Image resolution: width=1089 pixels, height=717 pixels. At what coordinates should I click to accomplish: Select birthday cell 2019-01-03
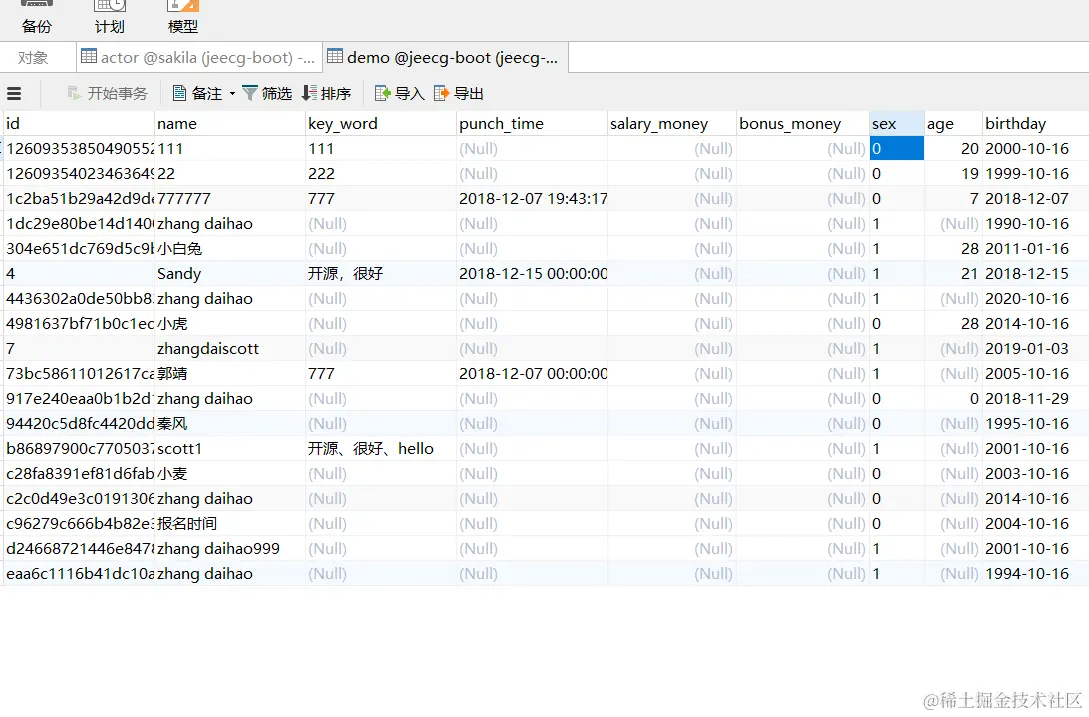click(1036, 349)
